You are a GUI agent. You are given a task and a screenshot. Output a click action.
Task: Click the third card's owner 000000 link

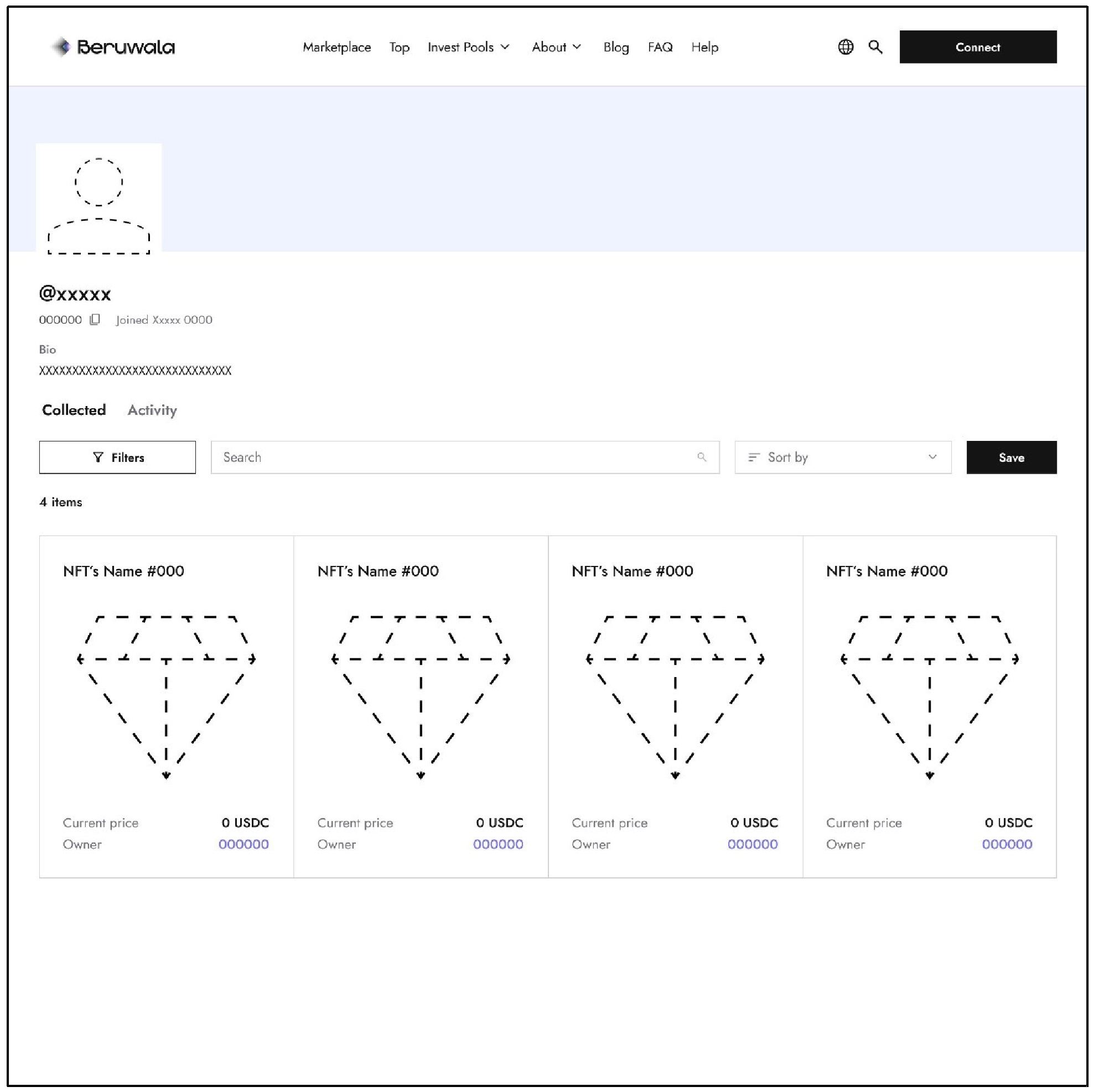(753, 844)
